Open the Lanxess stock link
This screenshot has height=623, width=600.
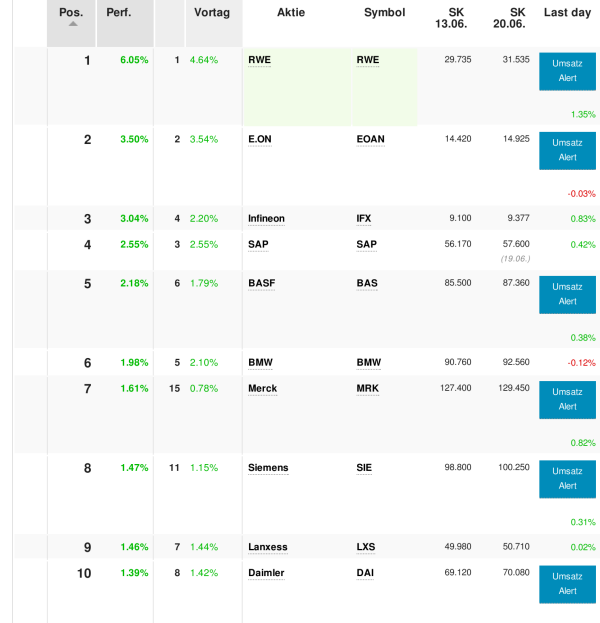pos(267,547)
